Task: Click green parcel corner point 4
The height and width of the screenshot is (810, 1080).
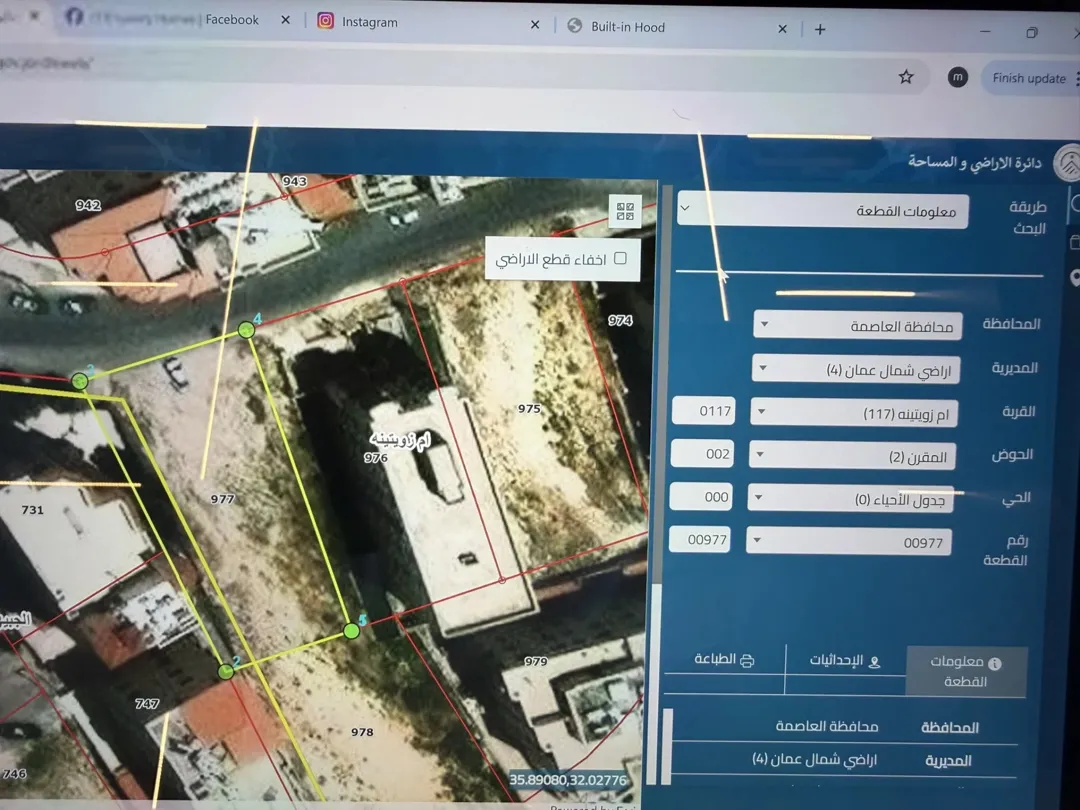Action: click(x=246, y=330)
